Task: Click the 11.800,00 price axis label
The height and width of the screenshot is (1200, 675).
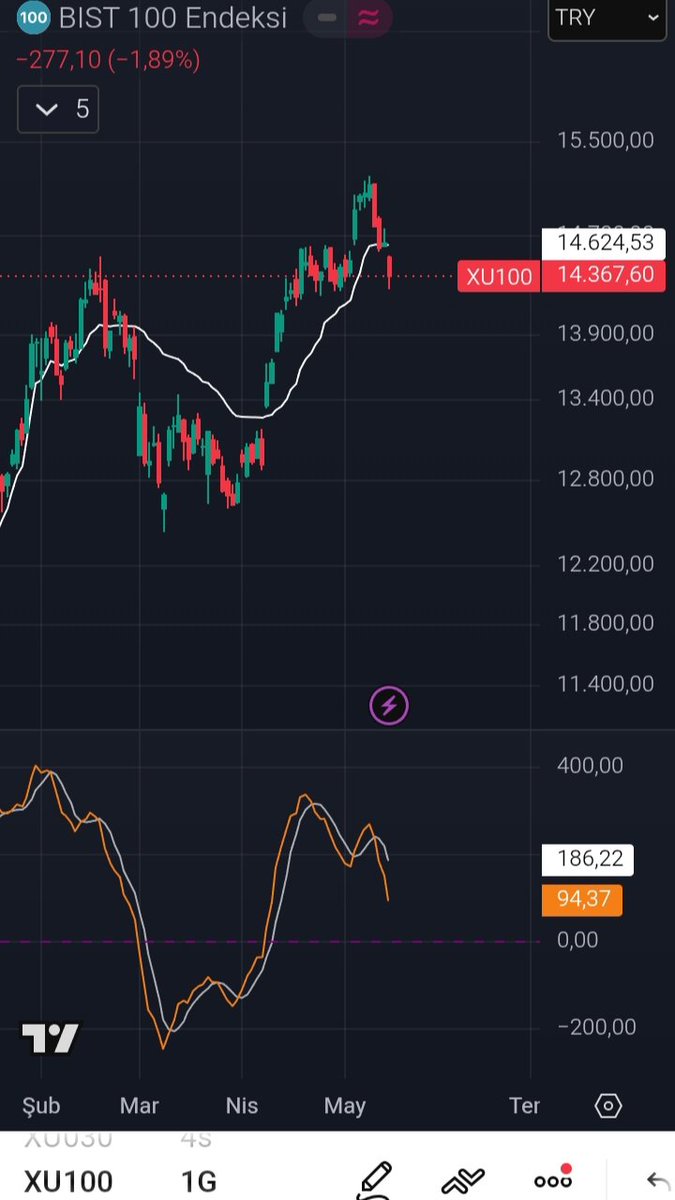Action: (606, 624)
